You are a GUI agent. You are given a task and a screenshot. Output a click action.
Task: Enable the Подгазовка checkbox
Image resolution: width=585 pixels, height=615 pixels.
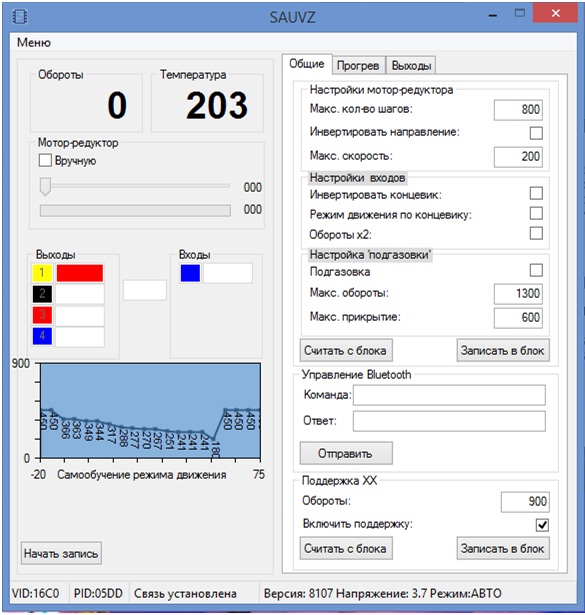pos(536,270)
